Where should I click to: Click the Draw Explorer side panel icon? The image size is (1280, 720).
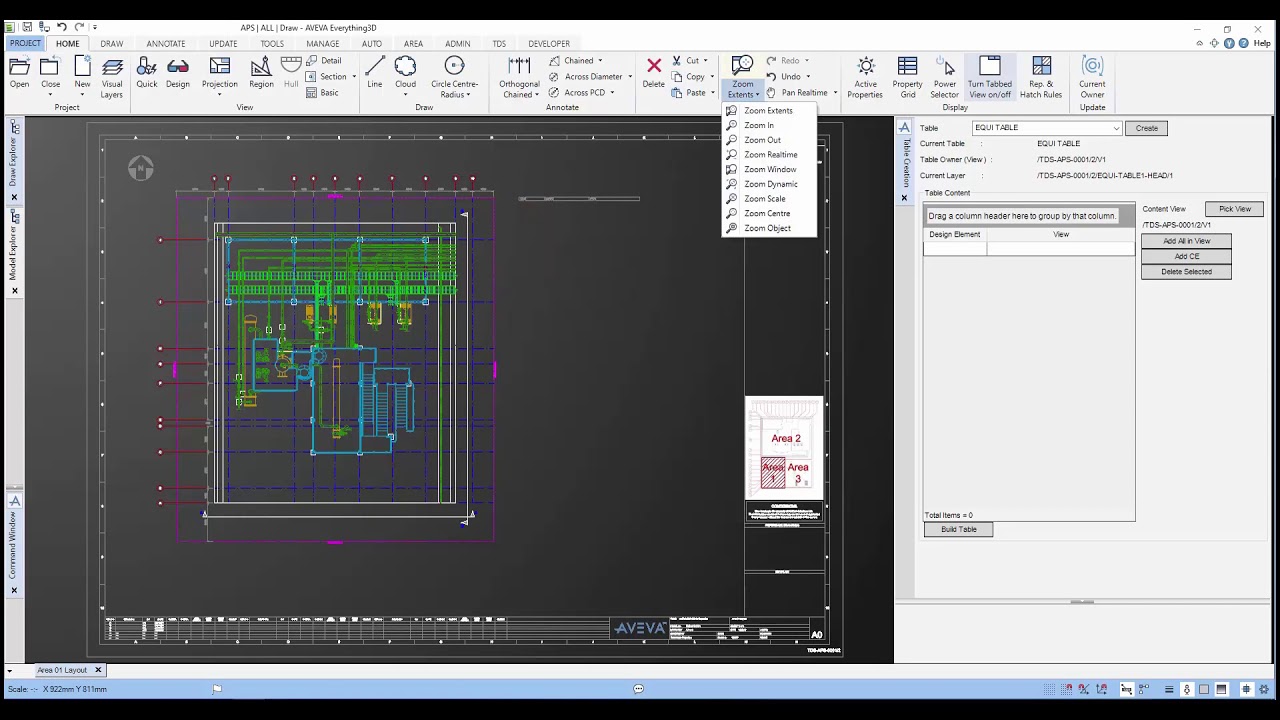coord(14,128)
